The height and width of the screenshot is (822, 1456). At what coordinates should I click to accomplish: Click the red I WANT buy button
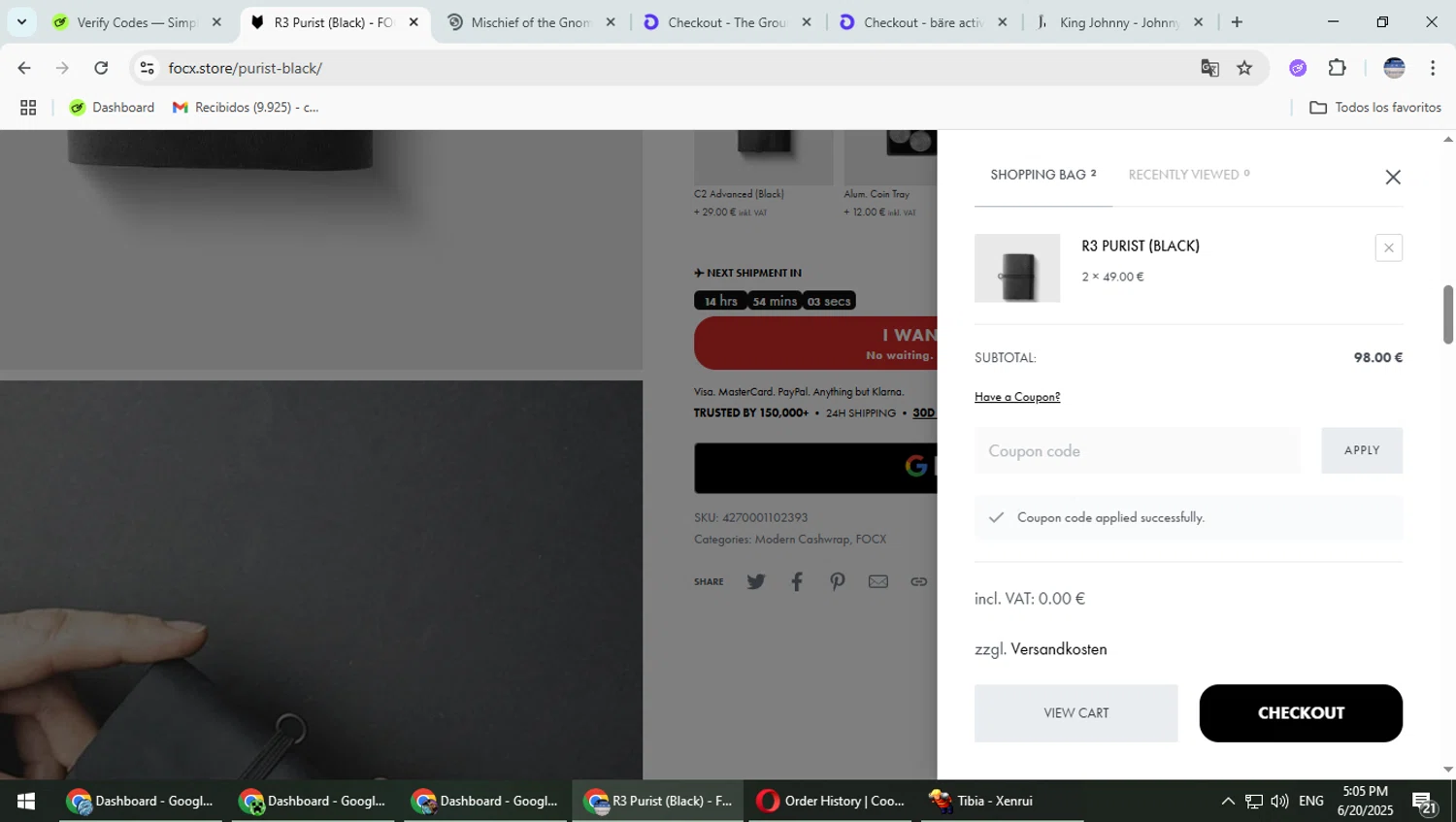[815, 343]
